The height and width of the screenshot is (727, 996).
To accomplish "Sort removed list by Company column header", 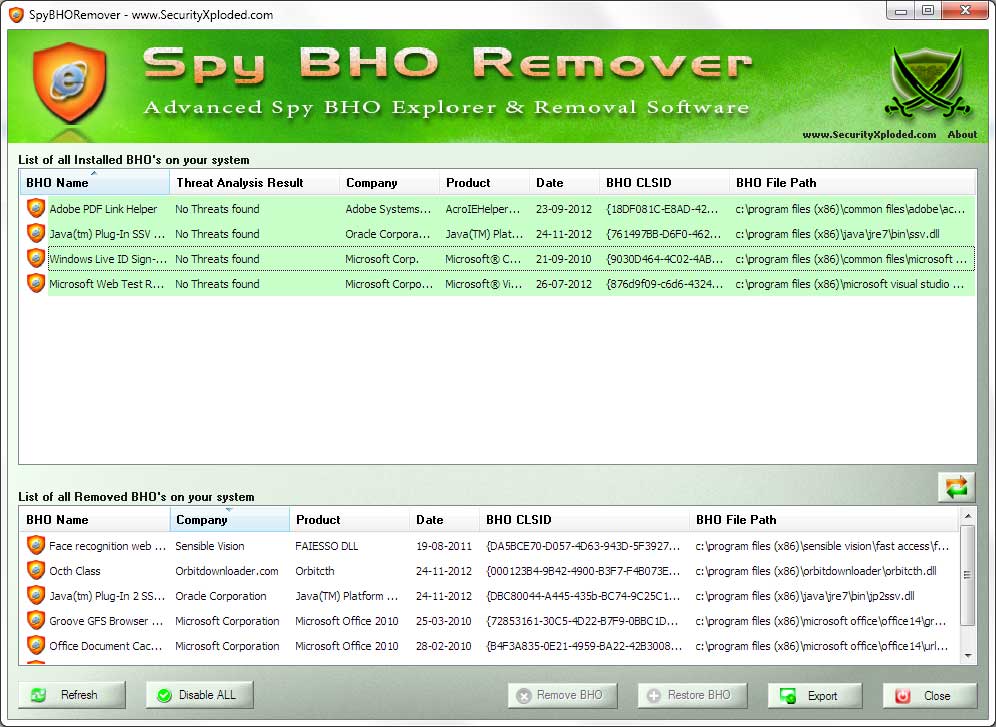I will click(x=229, y=520).
